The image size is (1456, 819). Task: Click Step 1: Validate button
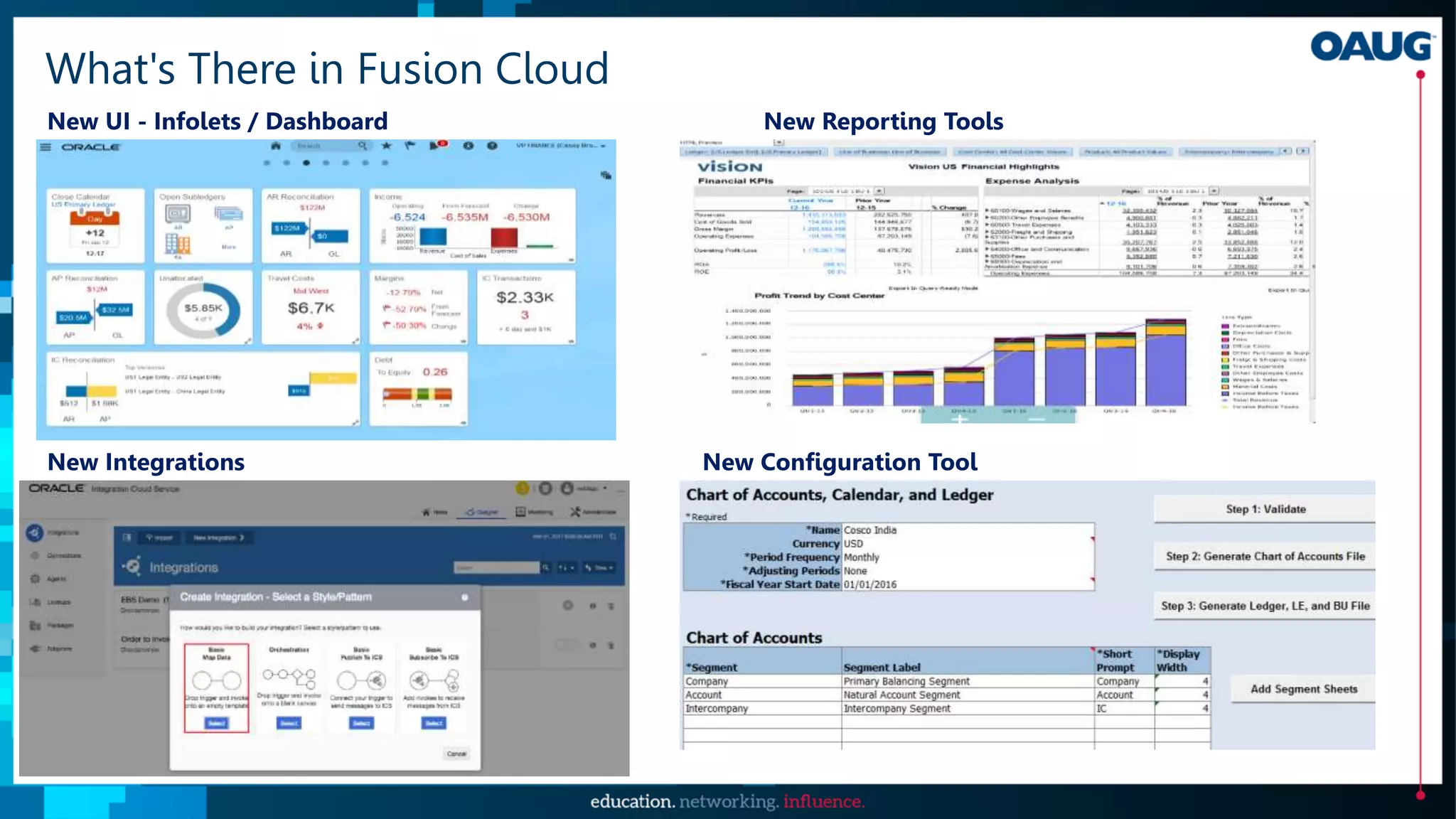[1265, 509]
